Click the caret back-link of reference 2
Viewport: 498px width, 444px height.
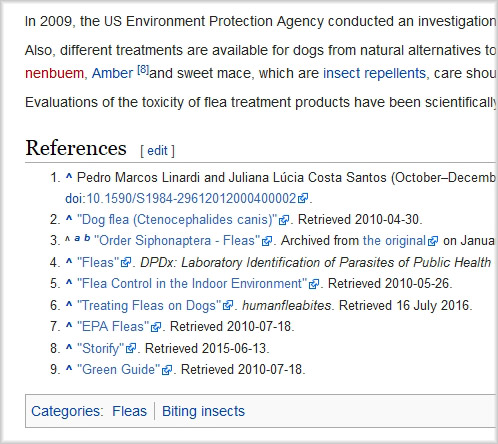click(69, 219)
